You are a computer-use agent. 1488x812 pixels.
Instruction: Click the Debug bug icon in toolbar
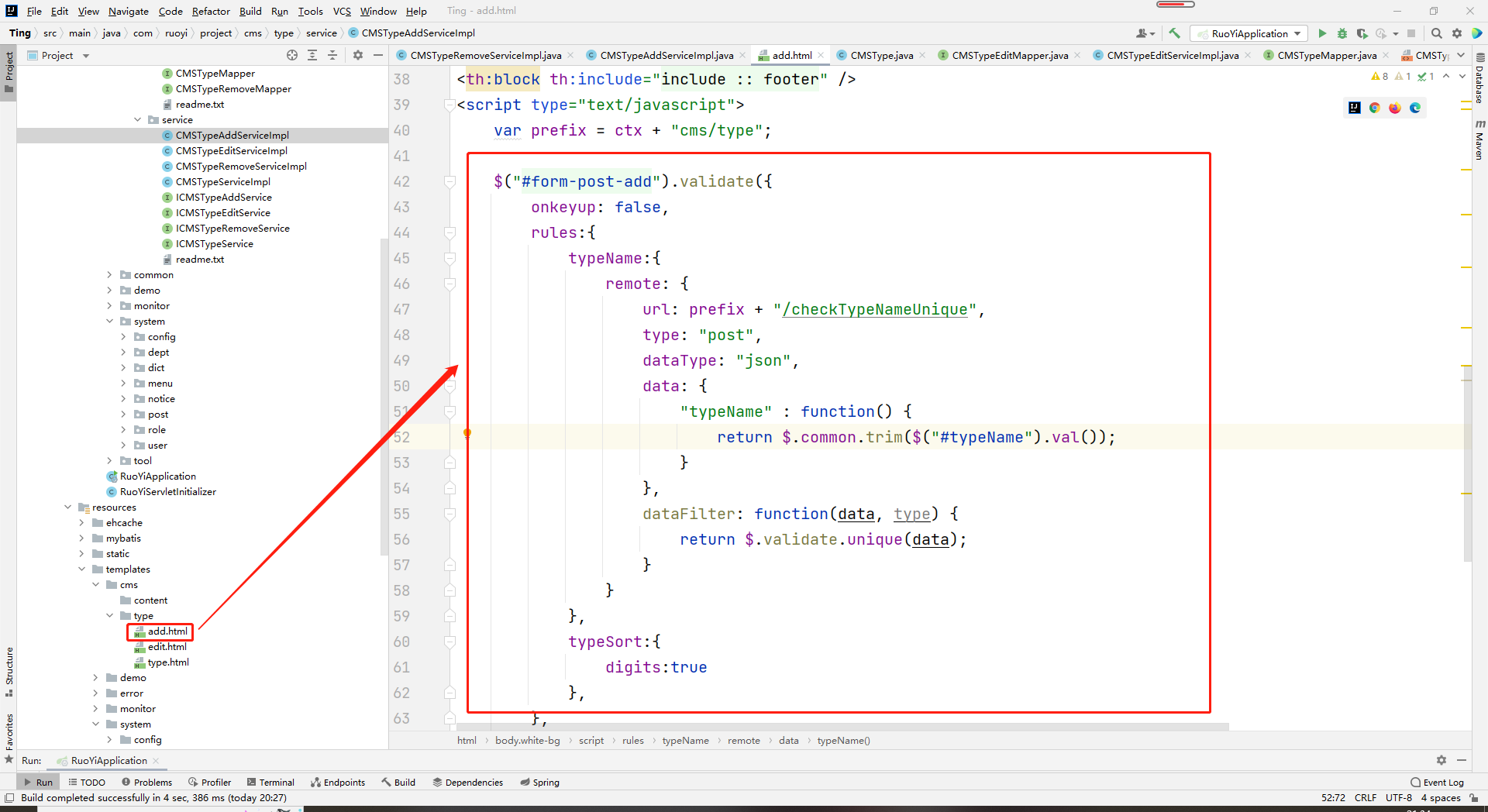[x=1342, y=33]
